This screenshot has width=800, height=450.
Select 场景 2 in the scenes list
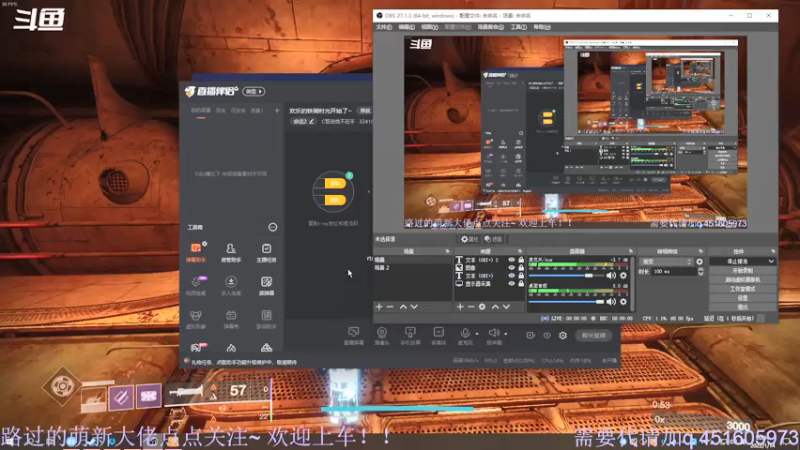coord(413,268)
